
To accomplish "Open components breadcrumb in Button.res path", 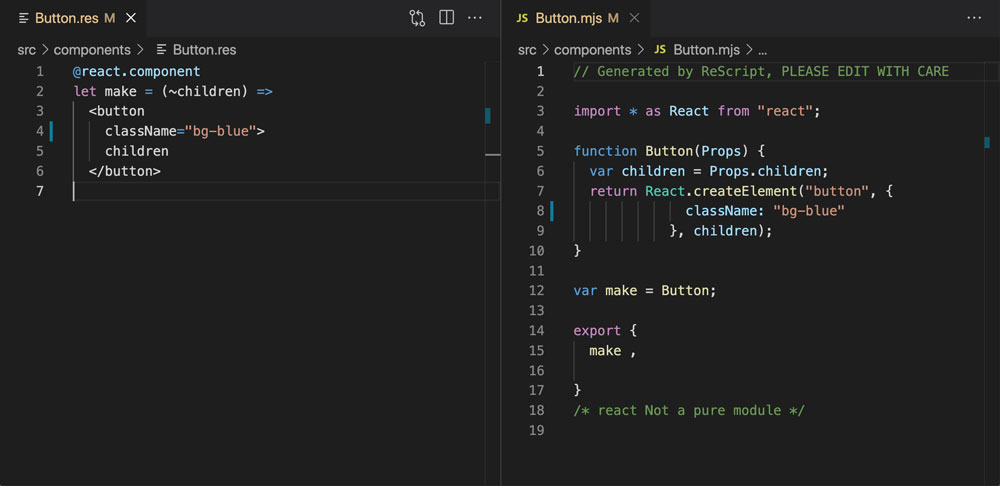I will point(92,49).
